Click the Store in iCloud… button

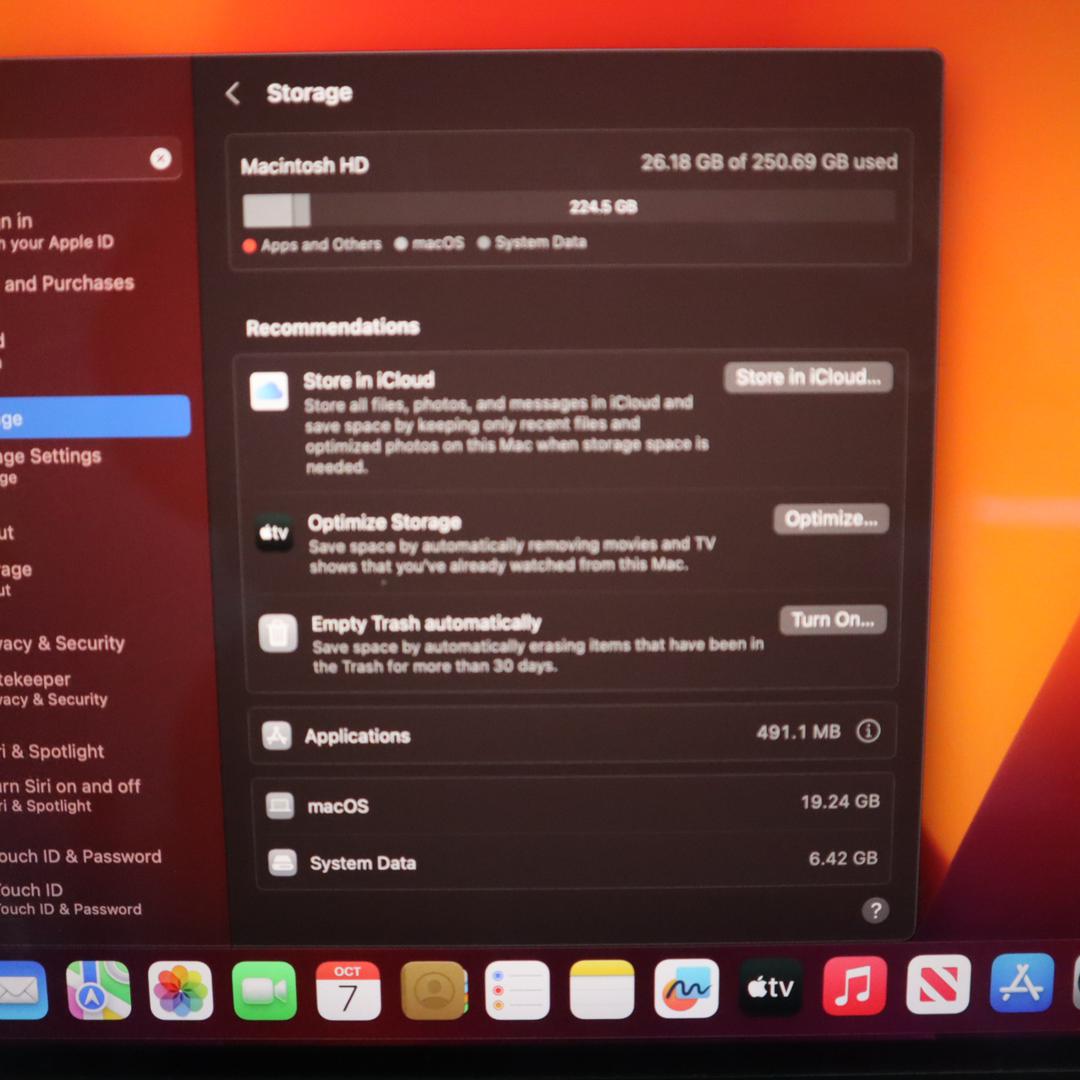pos(807,377)
